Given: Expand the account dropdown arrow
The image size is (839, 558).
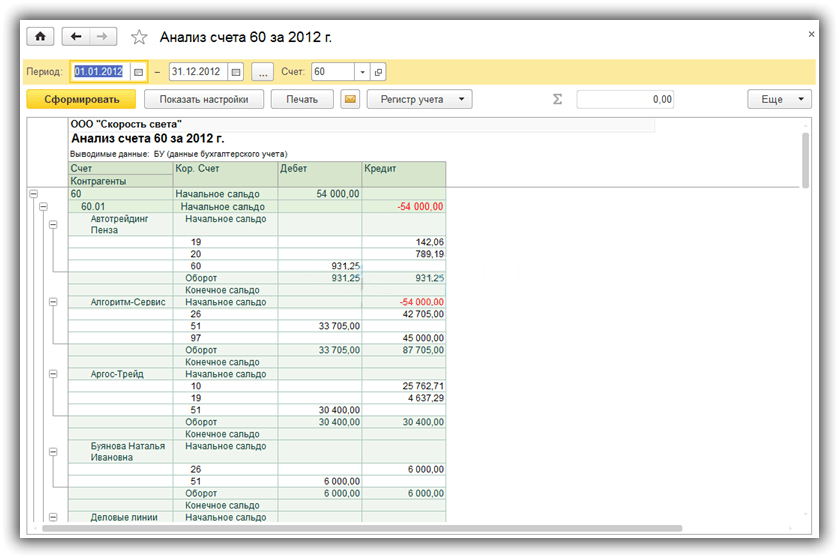Looking at the screenshot, I should [362, 72].
